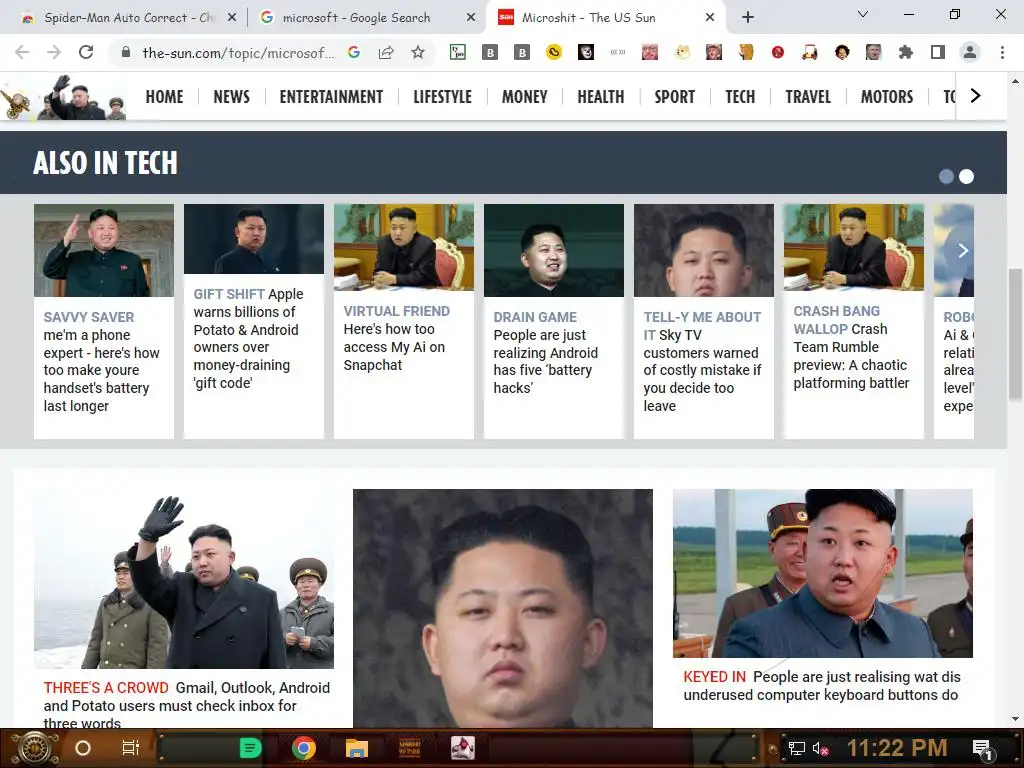Screen dimensions: 1024x768
Task: Click the large center face image
Action: tap(503, 608)
